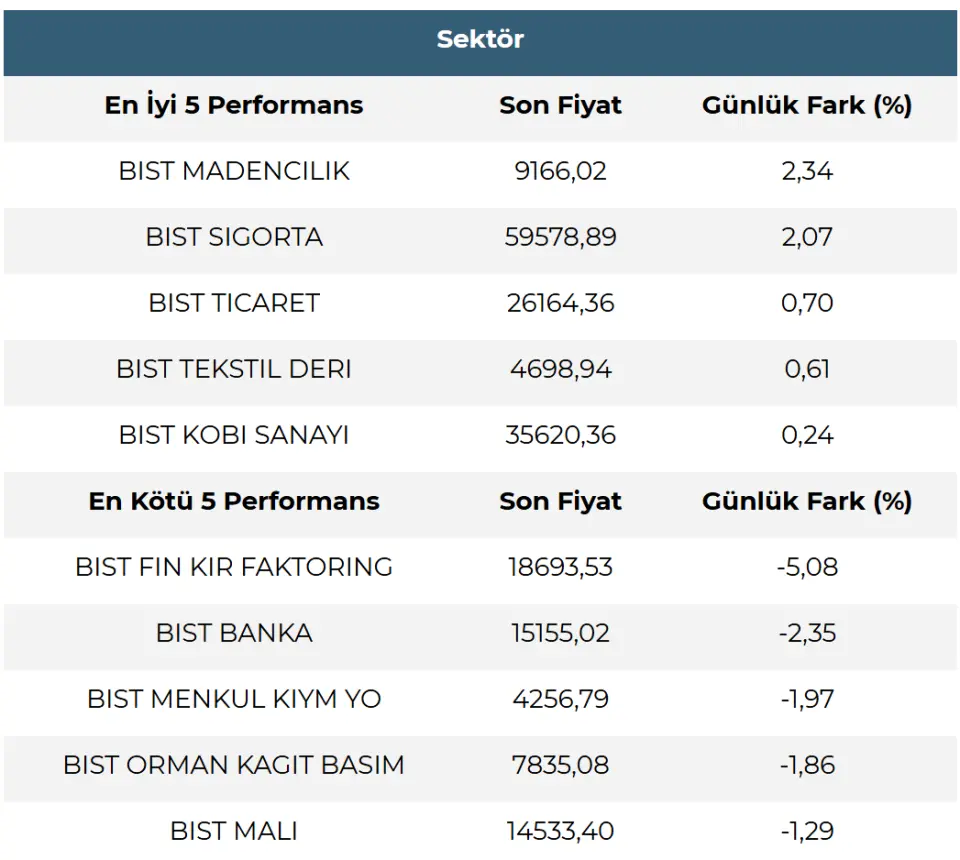Click the BIST MALI sector name

point(234,831)
